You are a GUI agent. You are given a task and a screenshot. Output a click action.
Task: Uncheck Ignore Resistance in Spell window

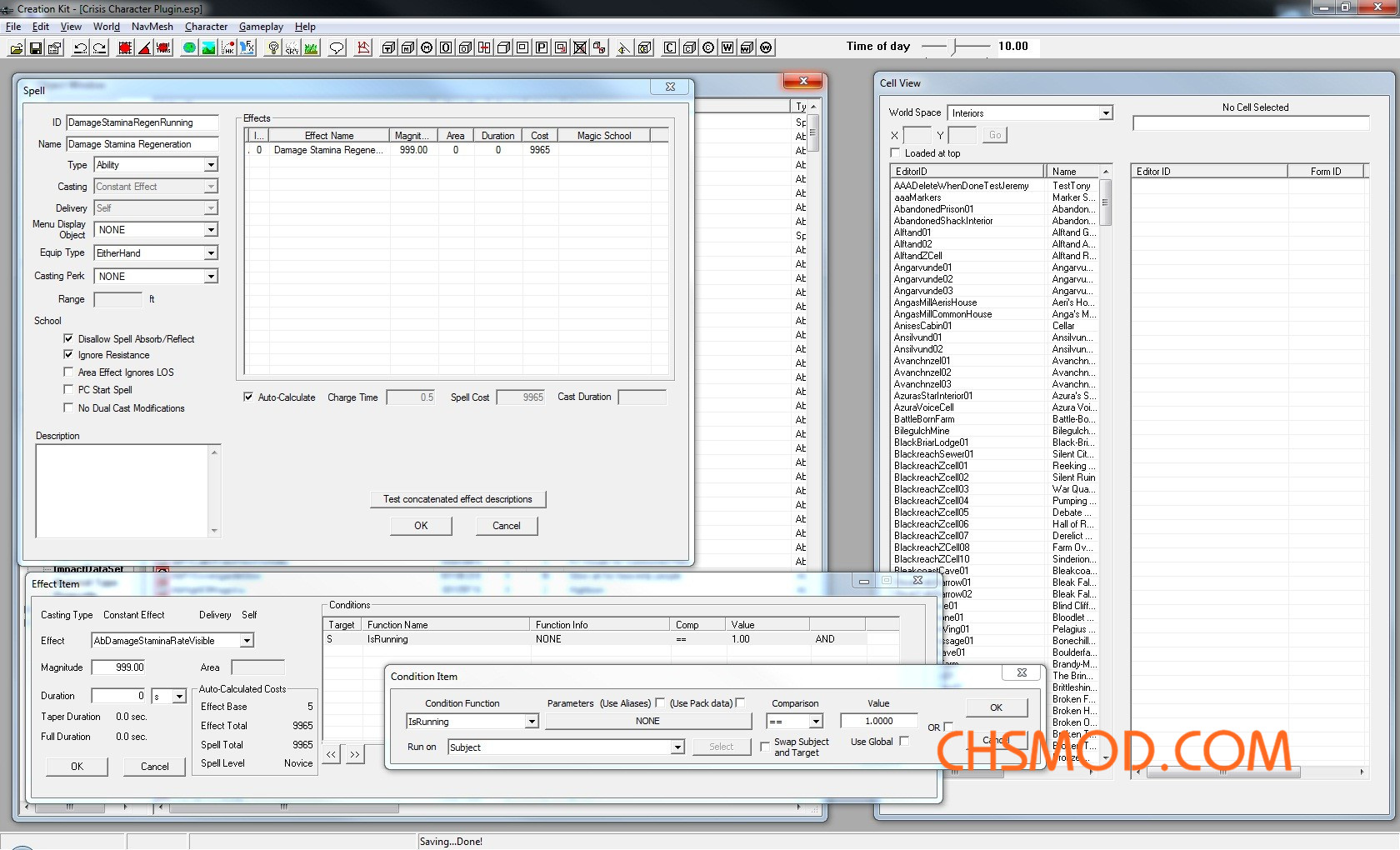[x=68, y=354]
